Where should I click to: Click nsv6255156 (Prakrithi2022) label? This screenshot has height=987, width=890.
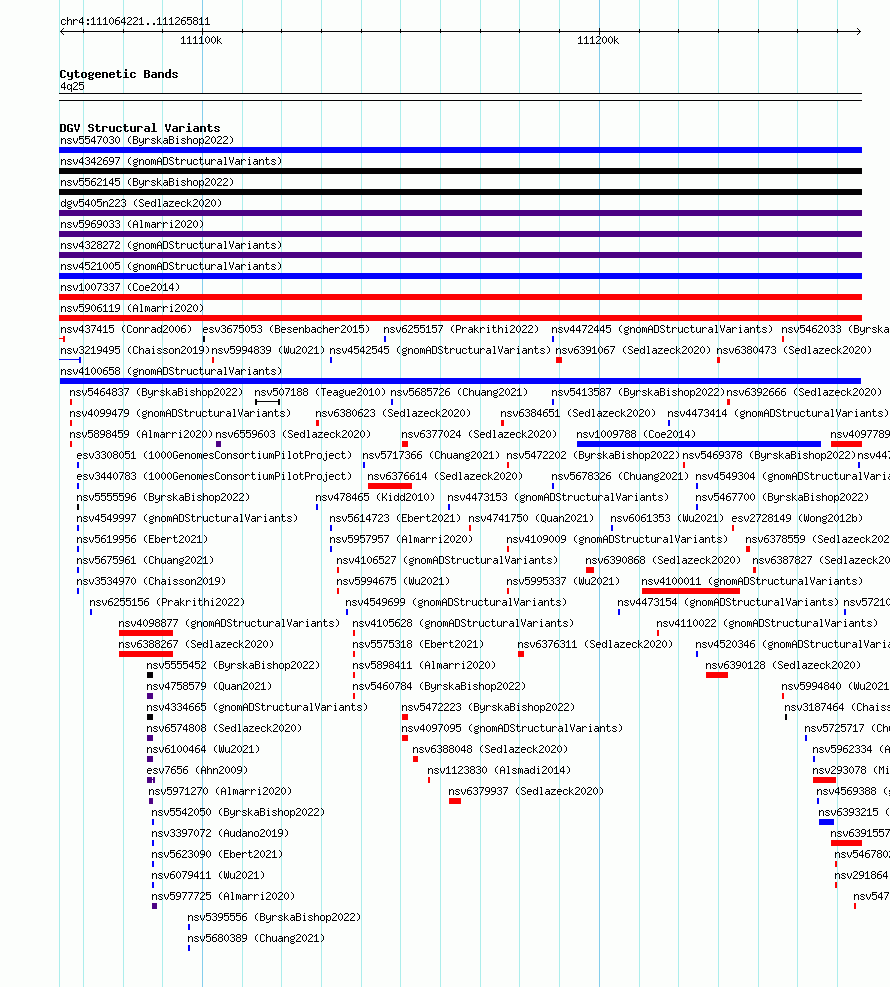click(x=167, y=602)
